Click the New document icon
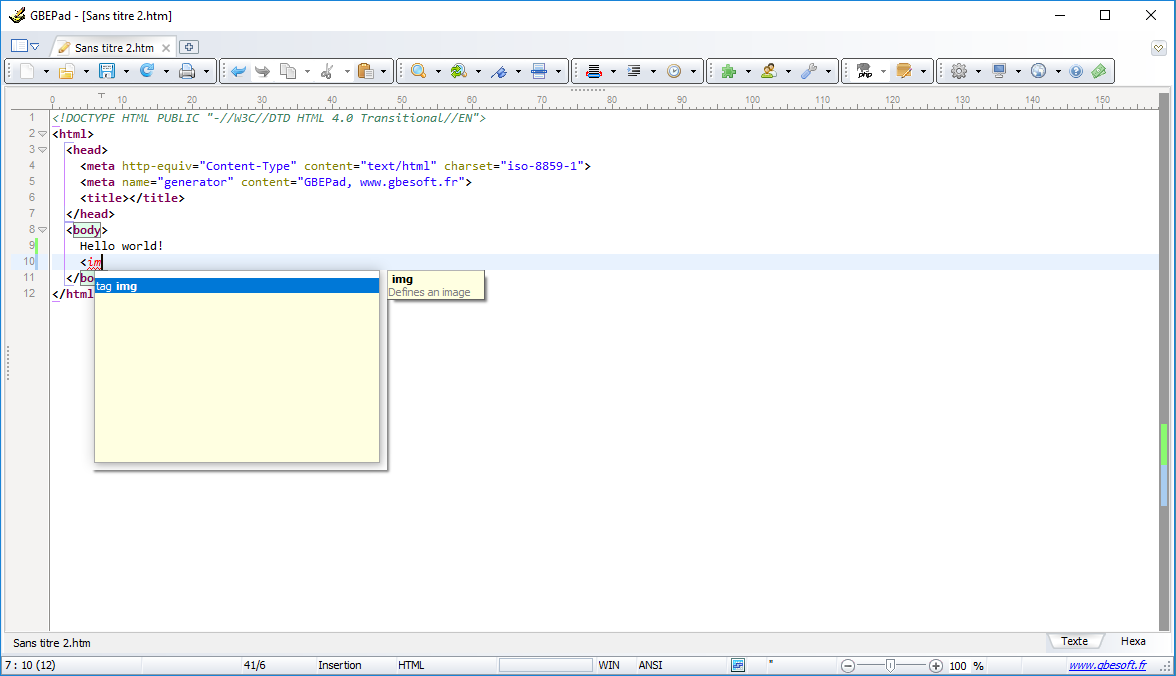The height and width of the screenshot is (676, 1176). tap(27, 71)
